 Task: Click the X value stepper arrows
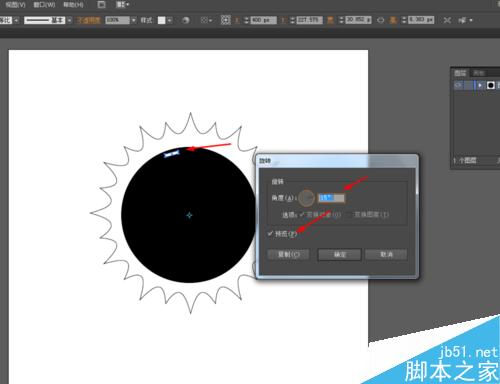(247, 20)
